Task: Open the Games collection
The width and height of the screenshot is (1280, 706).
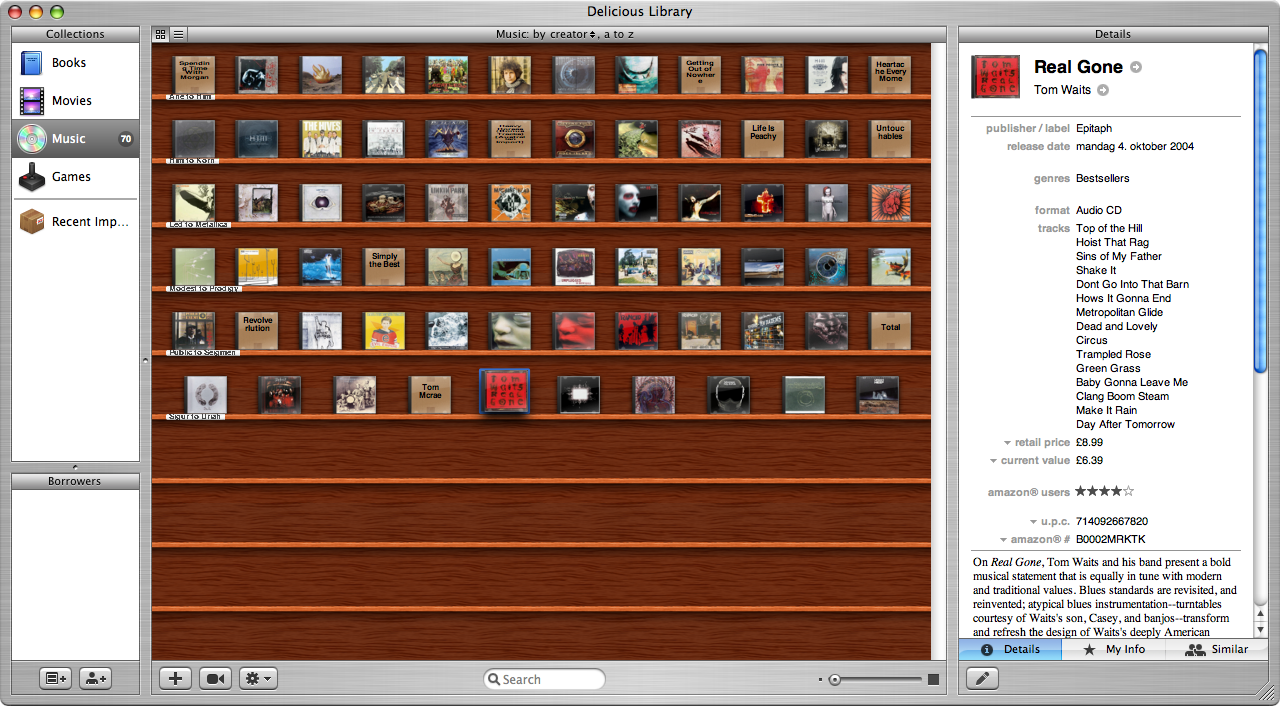Action: tap(75, 177)
